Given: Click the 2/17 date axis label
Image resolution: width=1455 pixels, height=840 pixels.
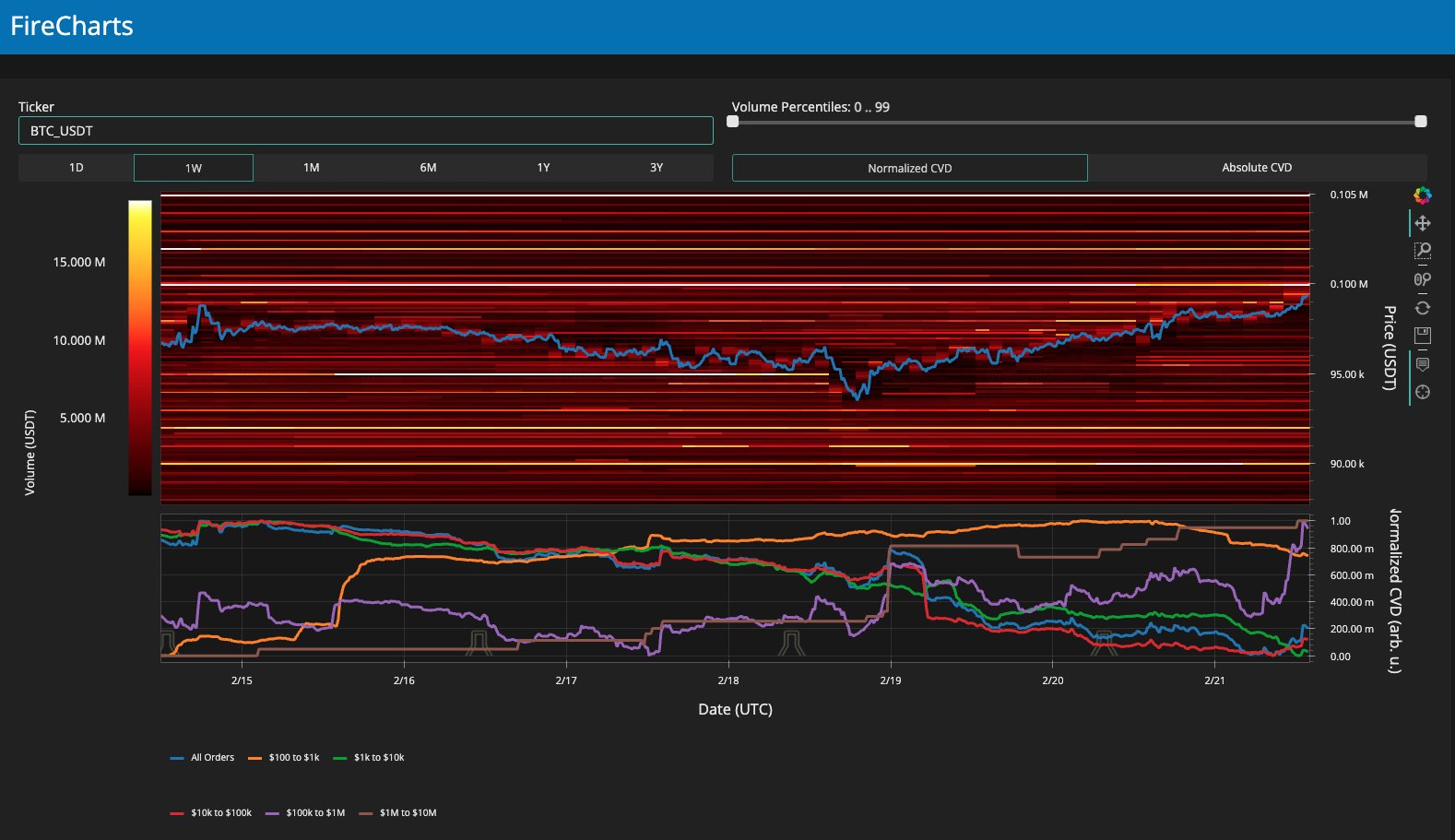Looking at the screenshot, I should coord(566,680).
